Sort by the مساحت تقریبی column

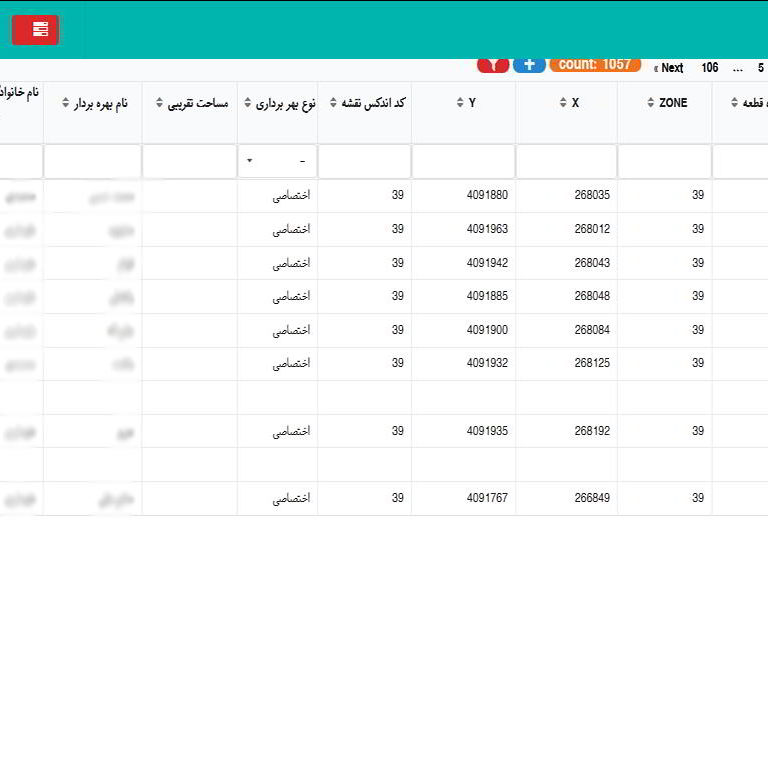[x=159, y=103]
